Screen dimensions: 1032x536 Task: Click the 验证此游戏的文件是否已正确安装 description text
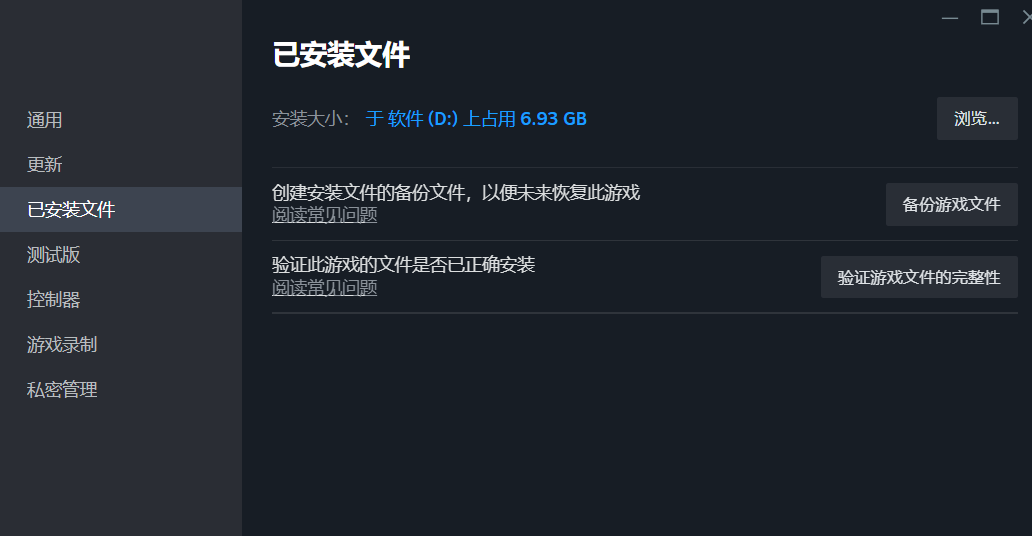click(x=403, y=265)
